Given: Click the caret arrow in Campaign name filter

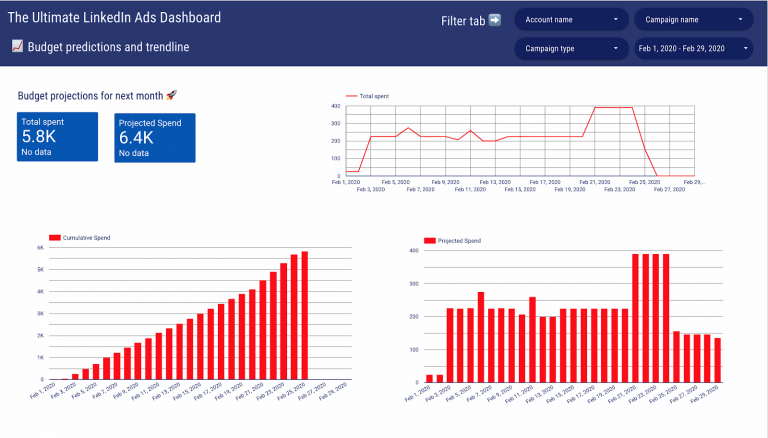Looking at the screenshot, I should coord(740,19).
